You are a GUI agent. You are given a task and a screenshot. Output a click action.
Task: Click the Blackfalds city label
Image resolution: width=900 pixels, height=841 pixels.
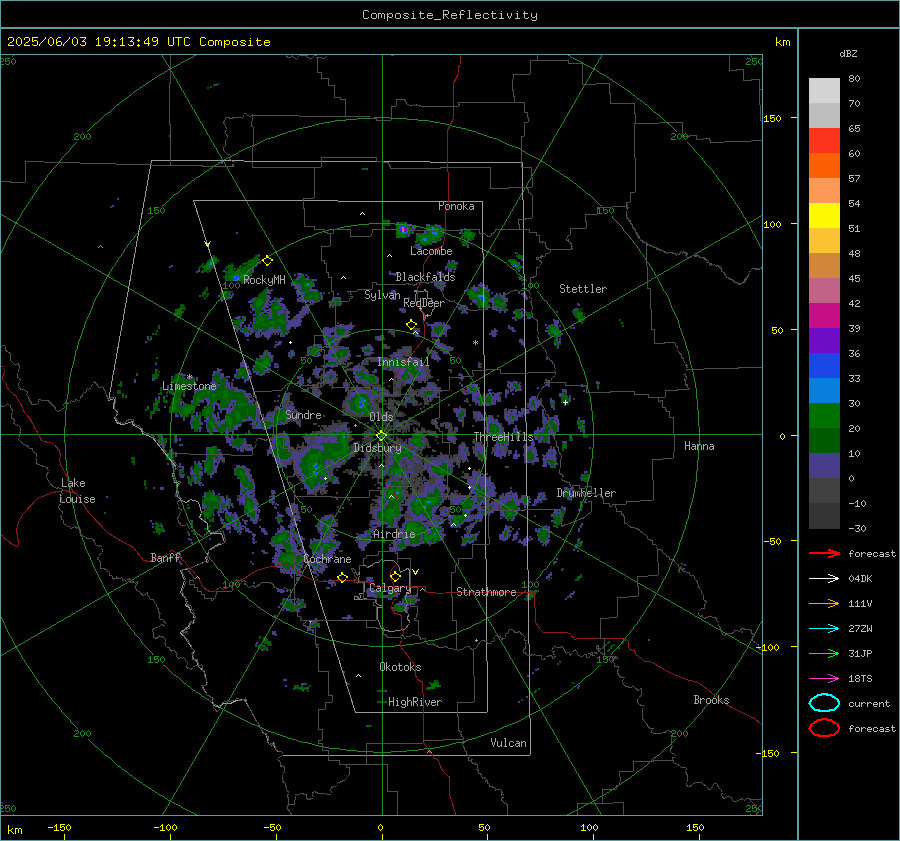click(425, 277)
